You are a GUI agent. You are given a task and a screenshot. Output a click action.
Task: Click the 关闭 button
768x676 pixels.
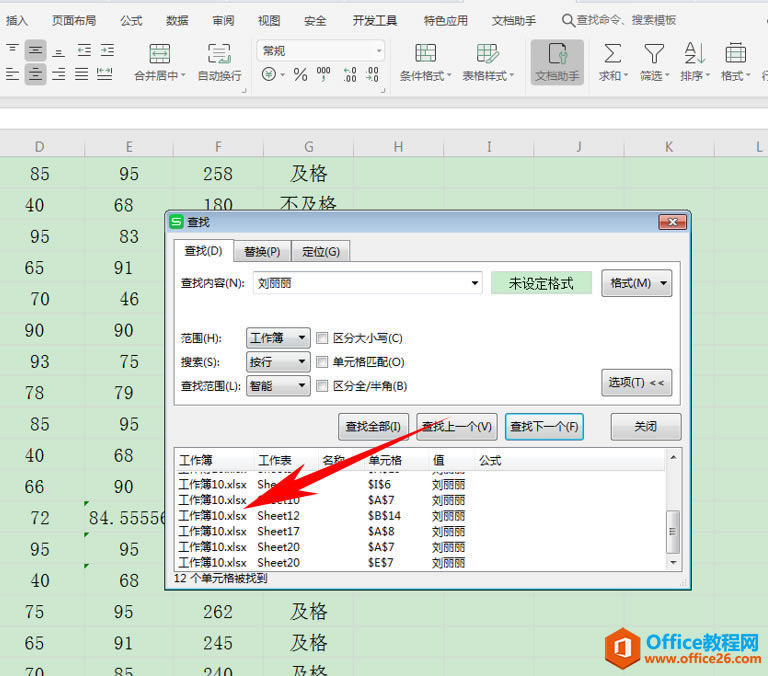646,427
